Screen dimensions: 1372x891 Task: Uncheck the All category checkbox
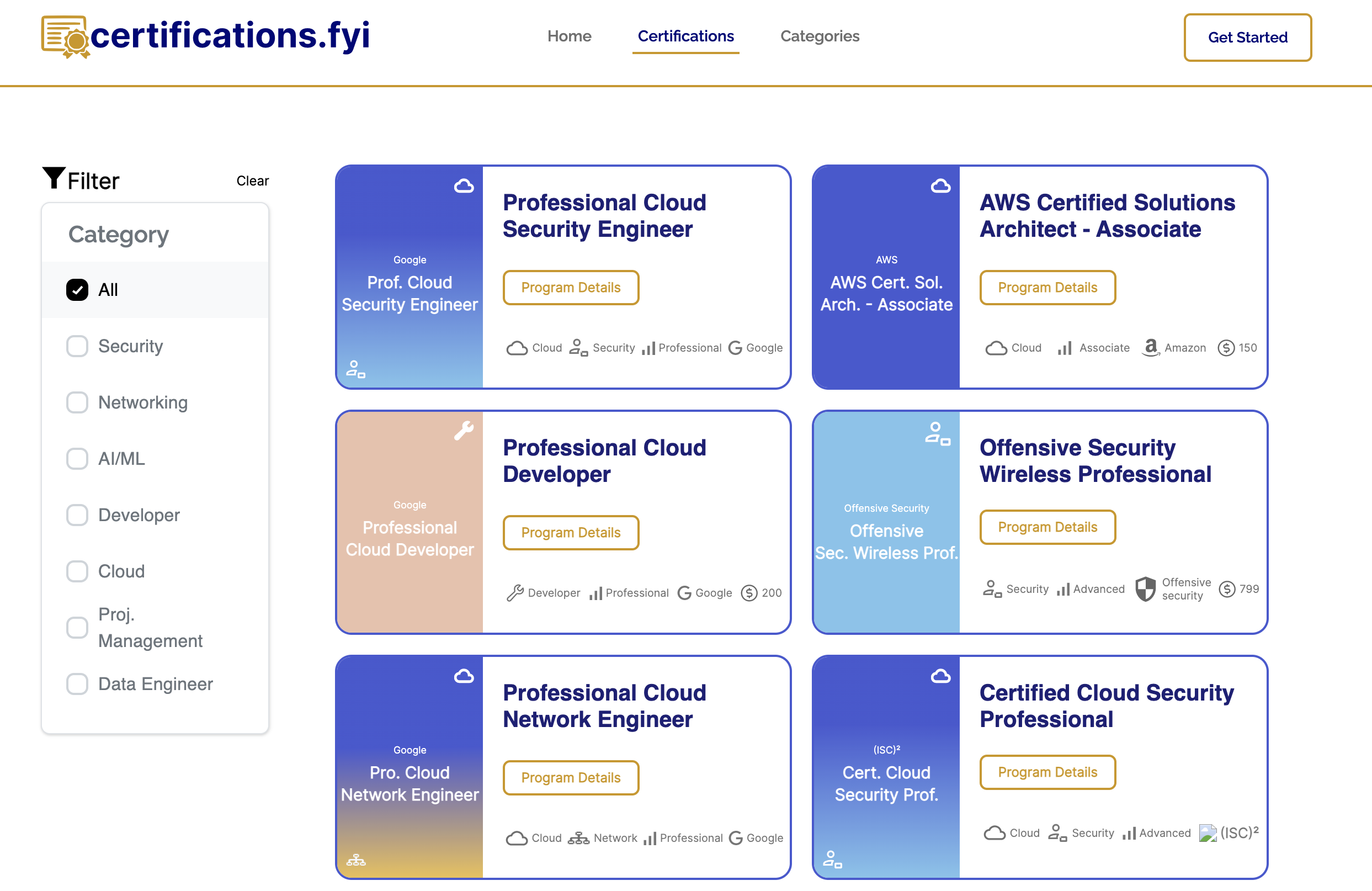(x=77, y=290)
